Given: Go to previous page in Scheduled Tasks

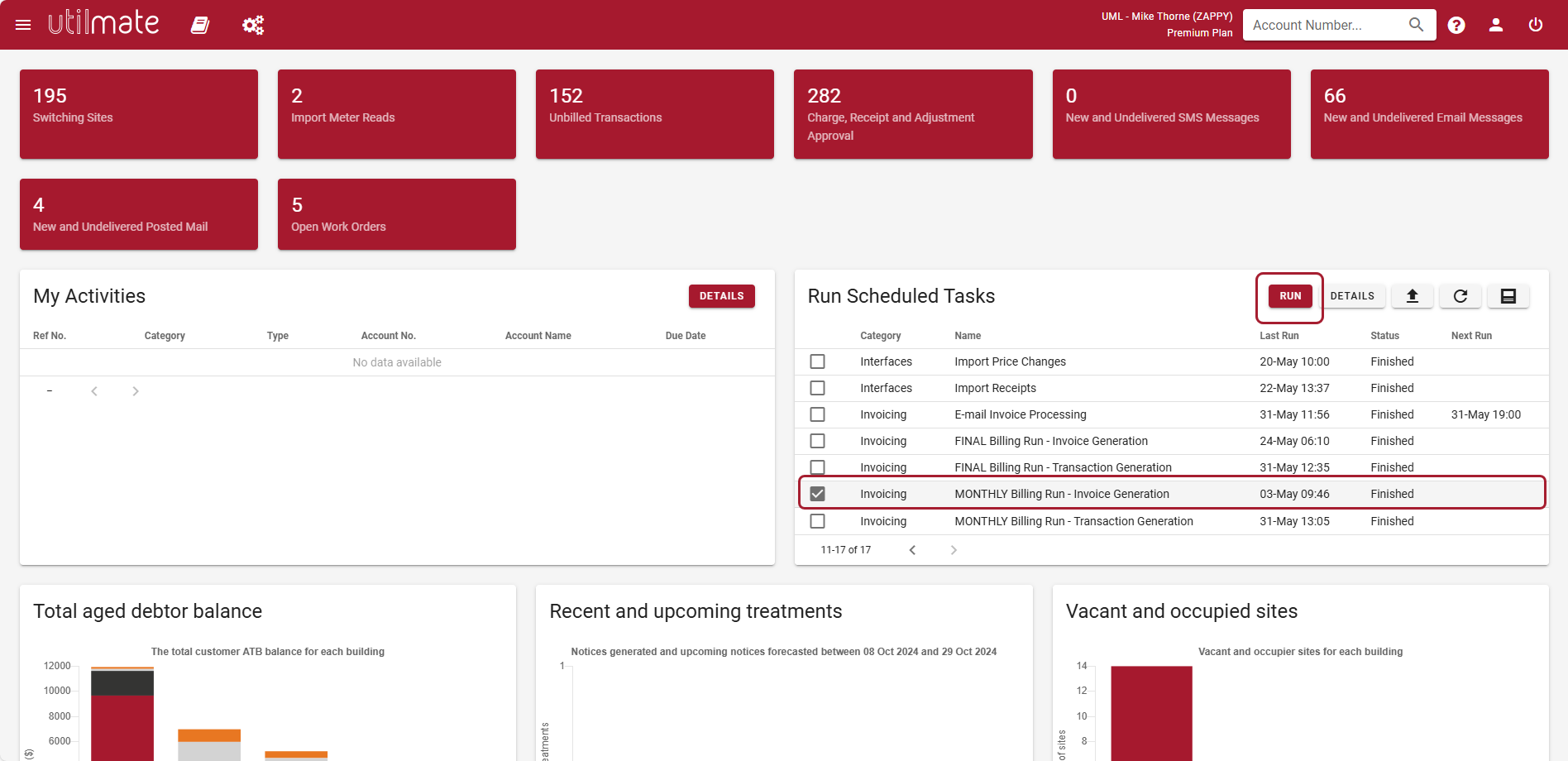Looking at the screenshot, I should pos(912,550).
